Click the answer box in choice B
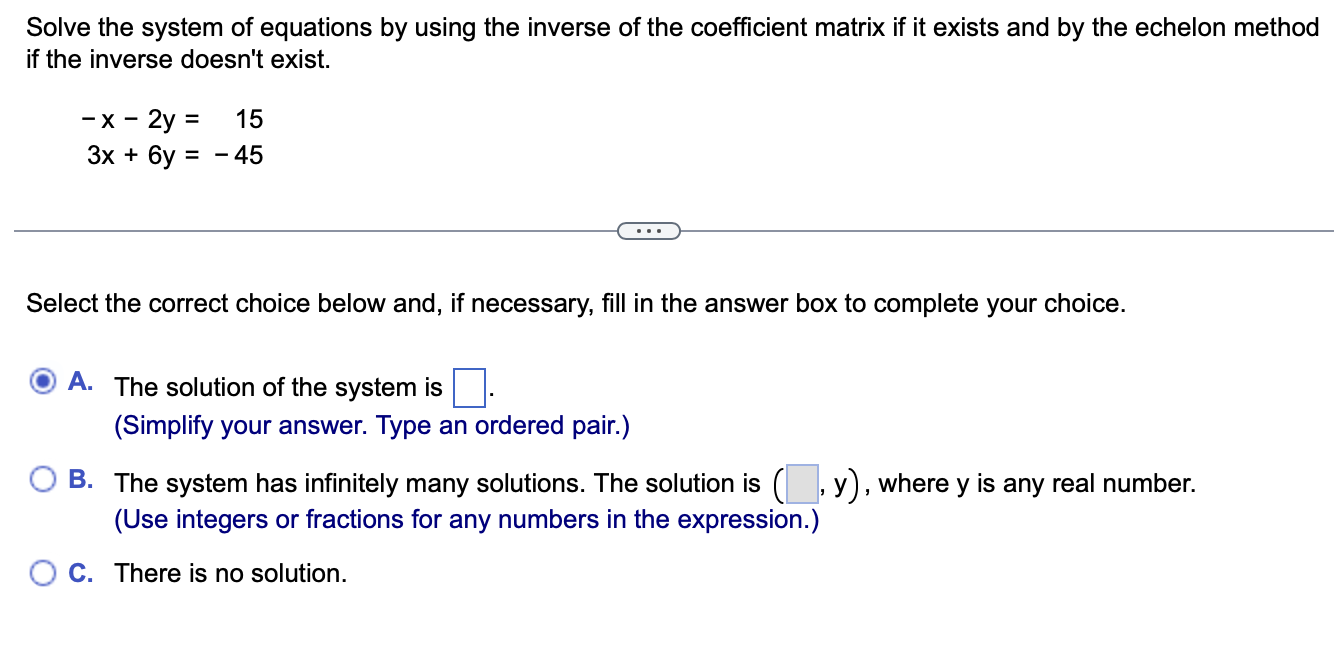The height and width of the screenshot is (662, 1334). pos(803,483)
